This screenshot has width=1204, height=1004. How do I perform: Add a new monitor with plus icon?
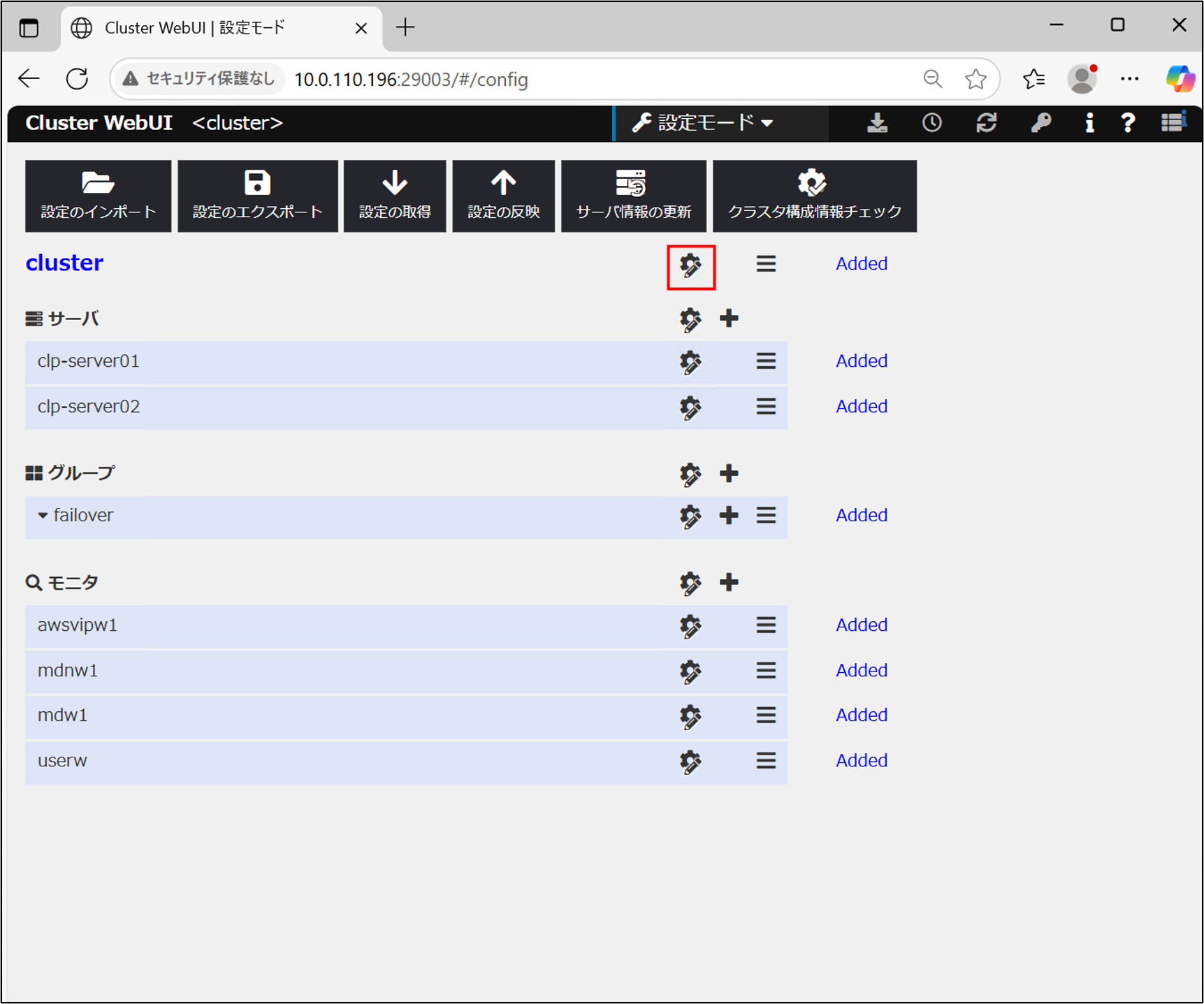(729, 583)
